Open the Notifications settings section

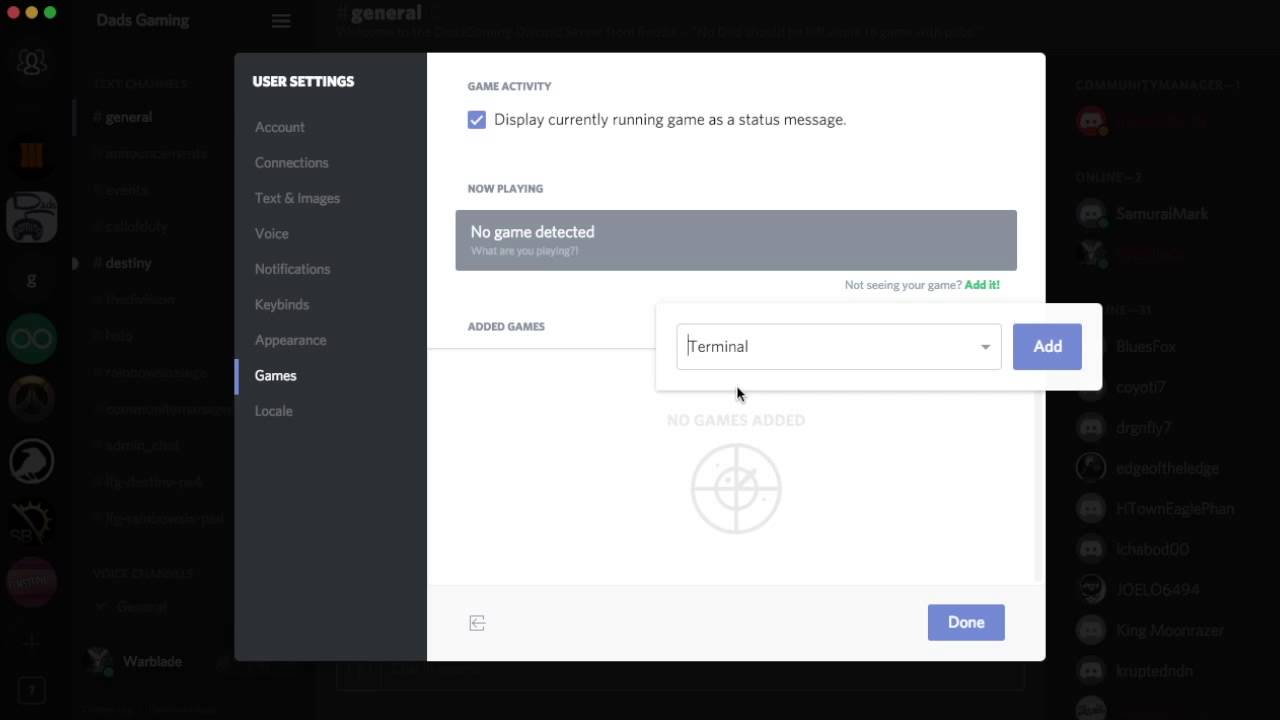(x=292, y=269)
